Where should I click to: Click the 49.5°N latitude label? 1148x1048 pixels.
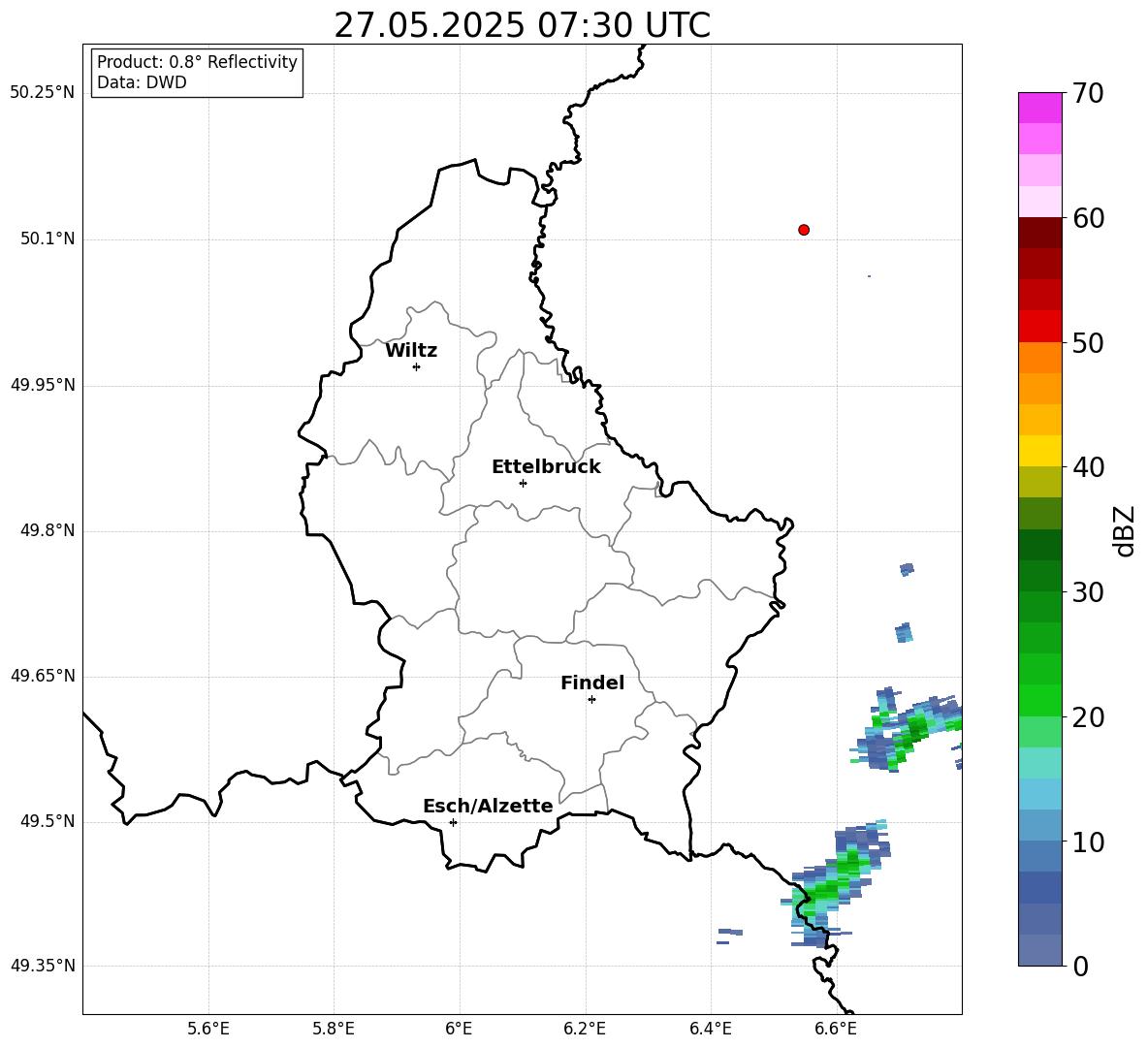pyautogui.click(x=48, y=821)
